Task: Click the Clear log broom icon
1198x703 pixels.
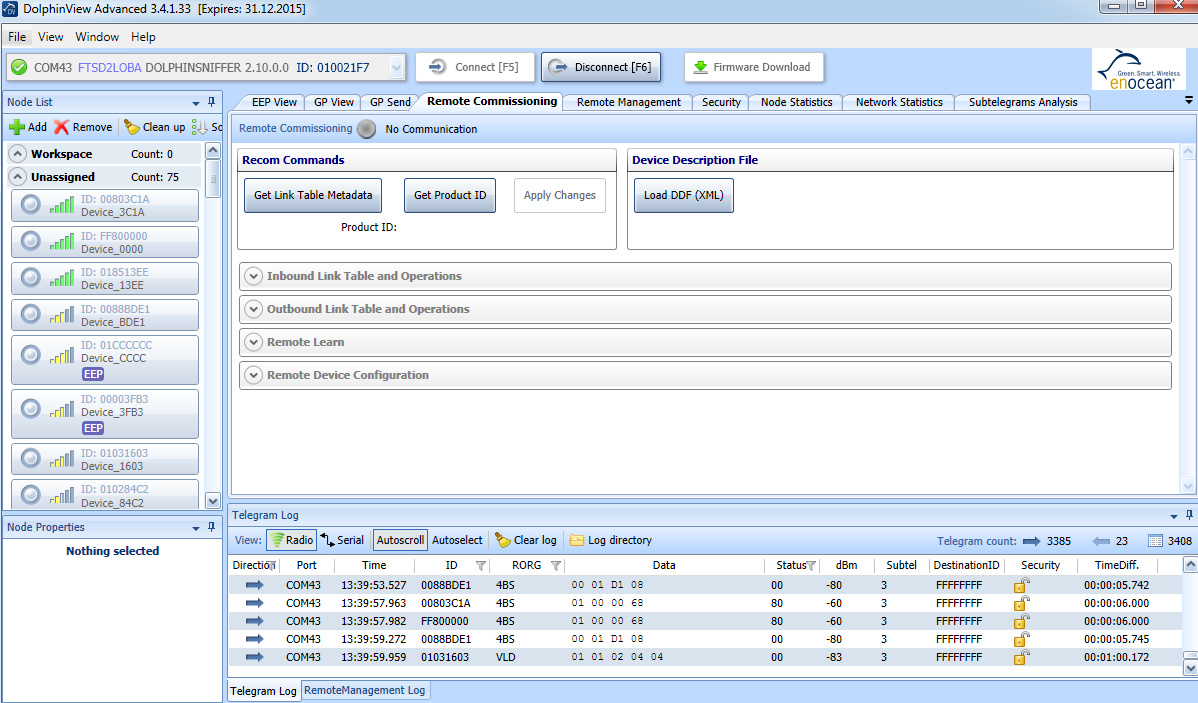Action: tap(503, 540)
